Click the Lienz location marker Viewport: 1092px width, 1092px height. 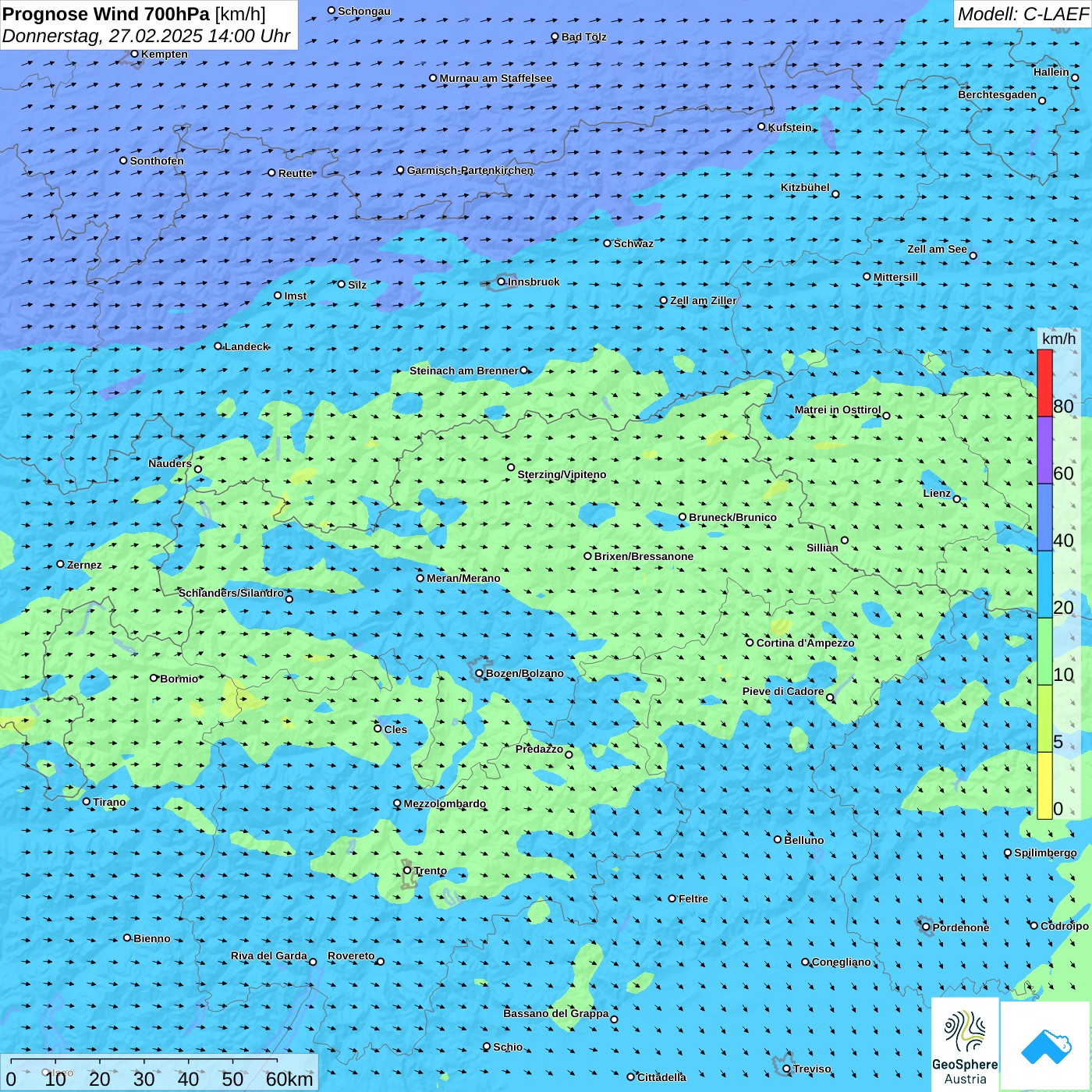point(957,498)
